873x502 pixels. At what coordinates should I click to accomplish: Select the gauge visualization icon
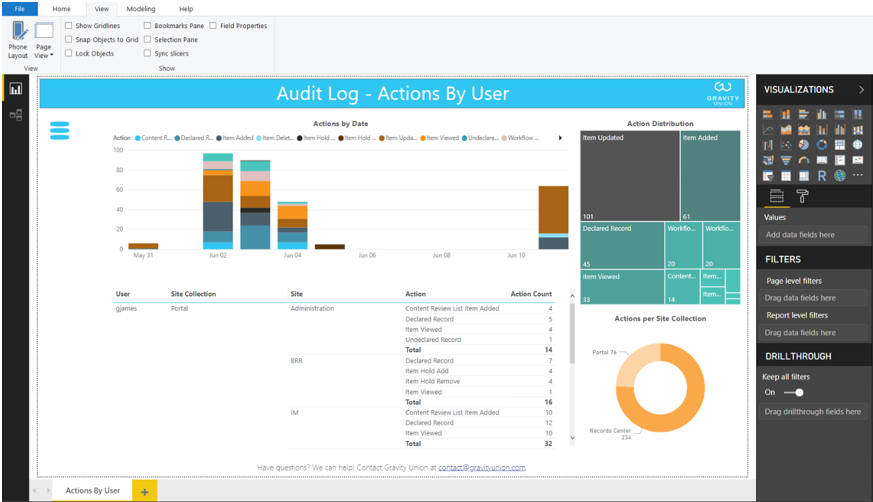(803, 160)
